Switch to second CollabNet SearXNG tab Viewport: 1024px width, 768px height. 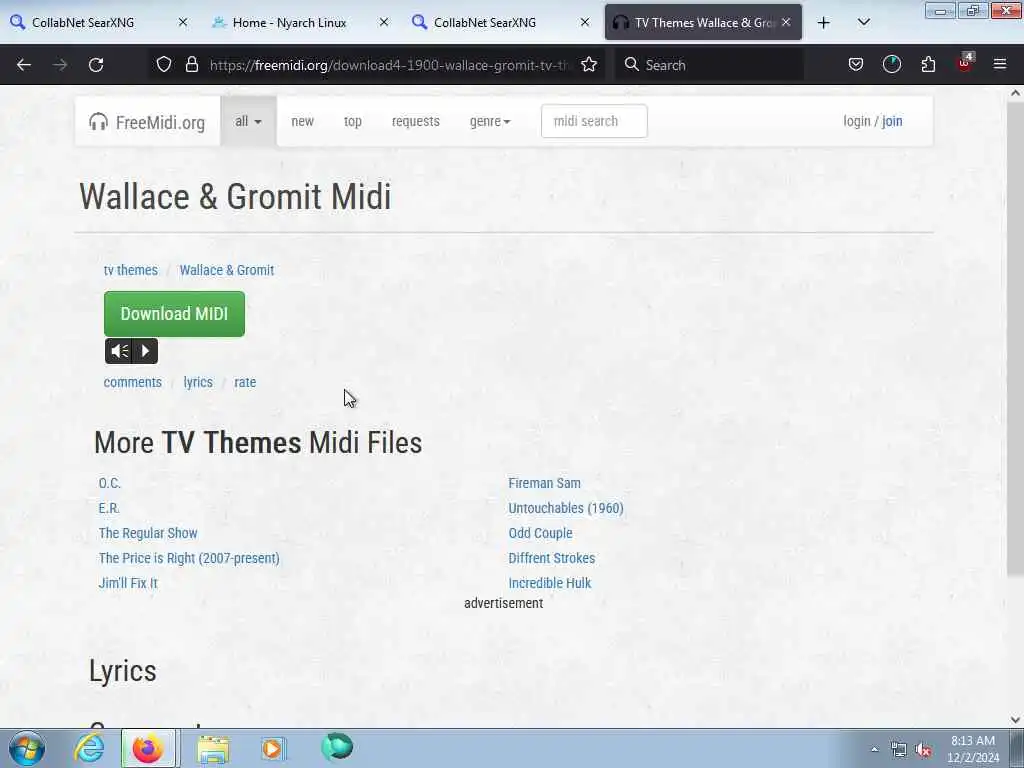pyautogui.click(x=485, y=23)
